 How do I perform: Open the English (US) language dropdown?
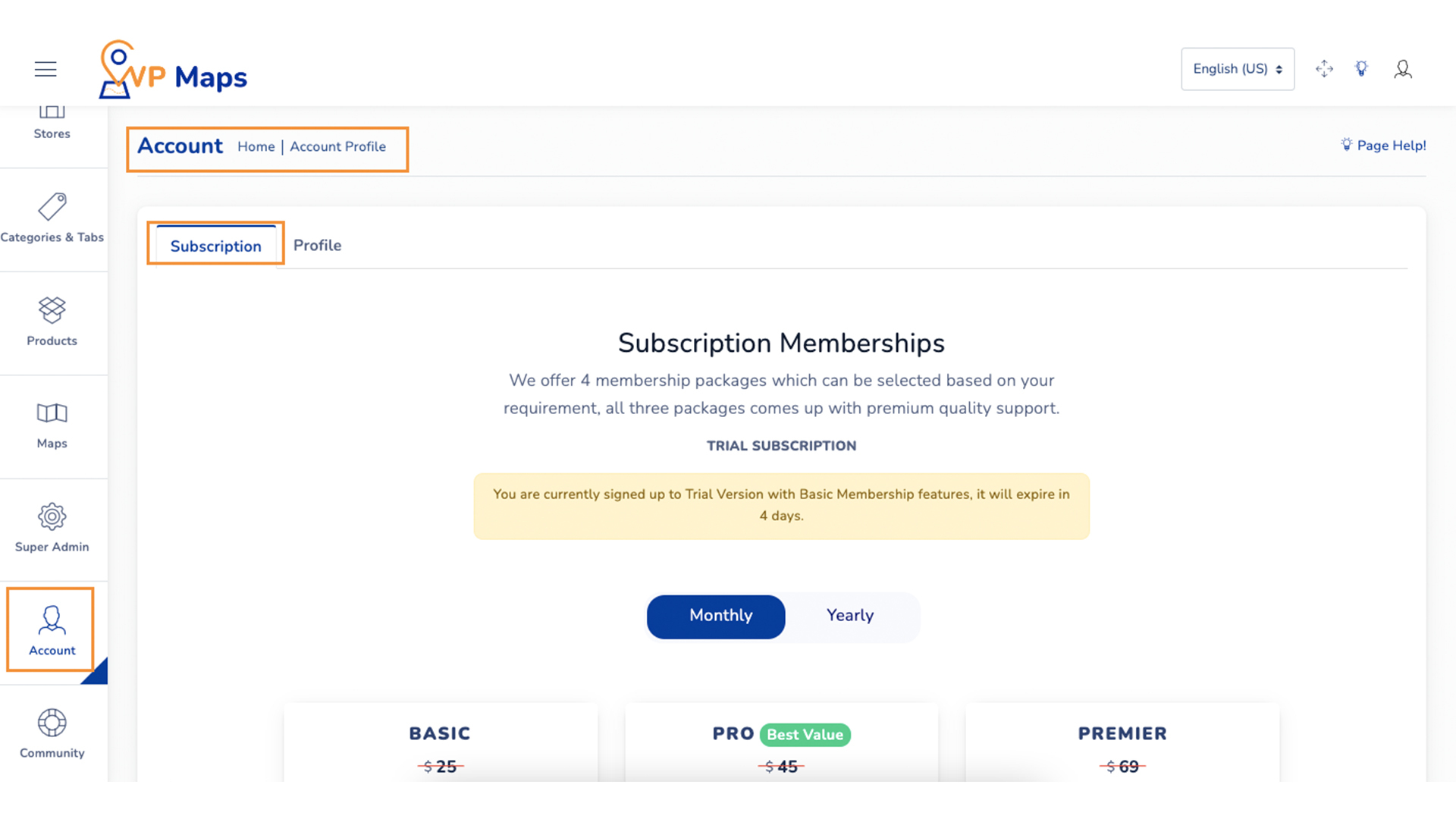1238,68
